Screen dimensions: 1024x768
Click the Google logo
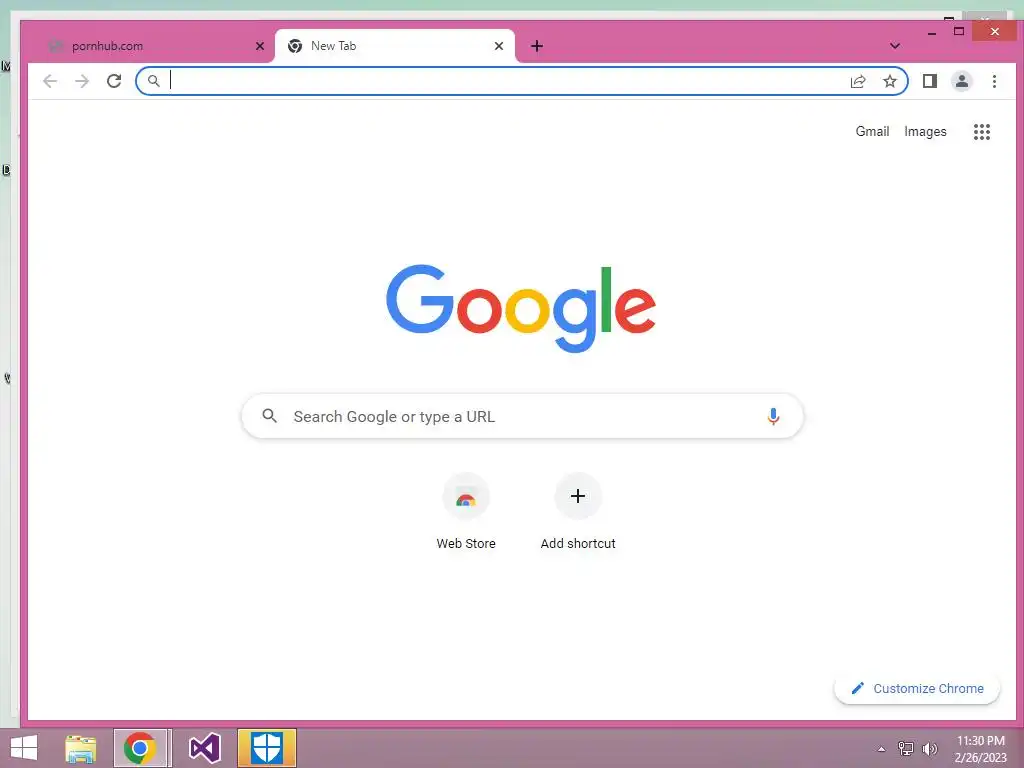tap(520, 308)
